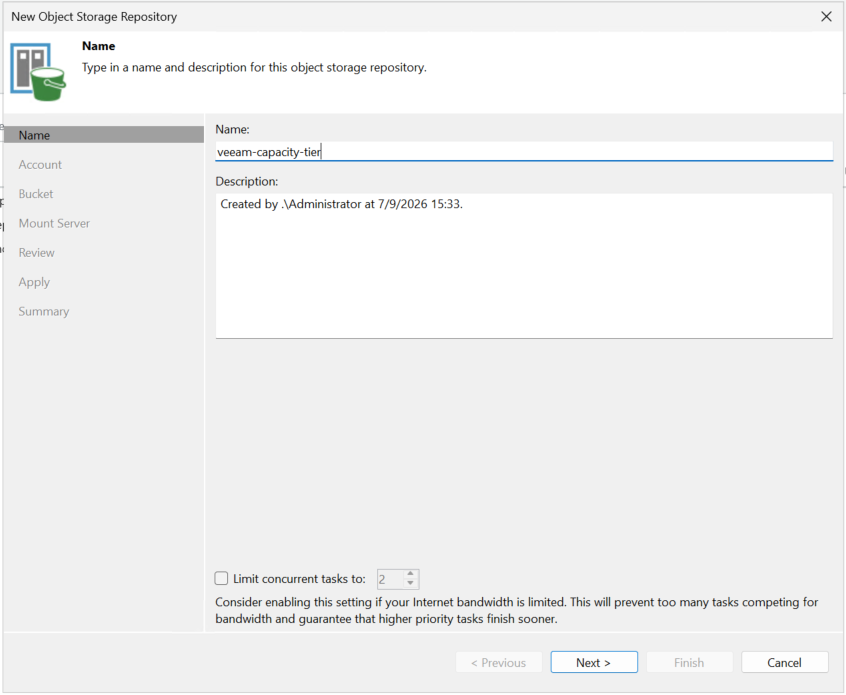Click the 'Consider enabling this setting' hint text
846x695 pixels.
(x=517, y=610)
